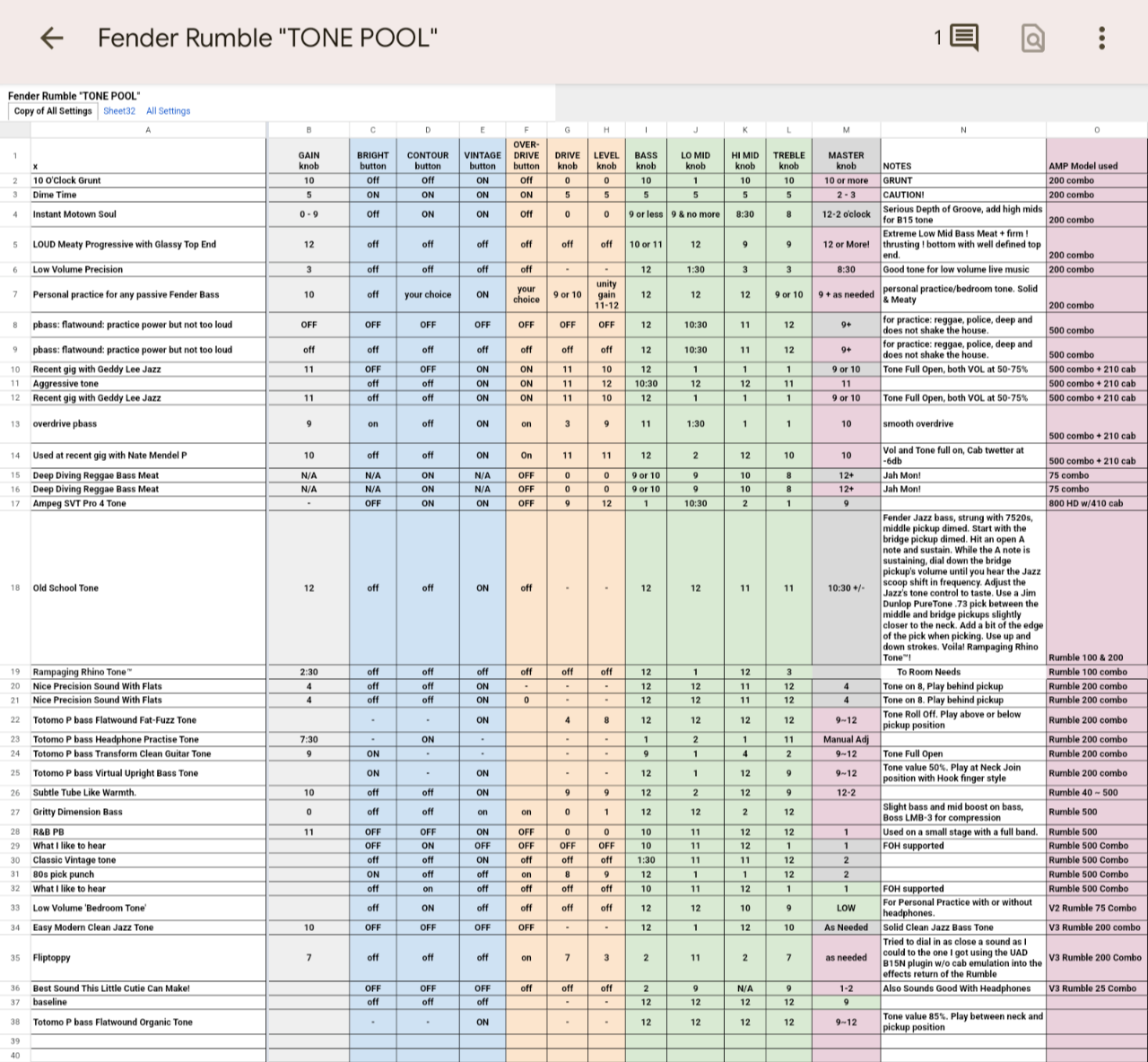Screen dimensions: 1148x1062
Task: Select Personal practice for any passive Fender Bass
Action: 148,294
